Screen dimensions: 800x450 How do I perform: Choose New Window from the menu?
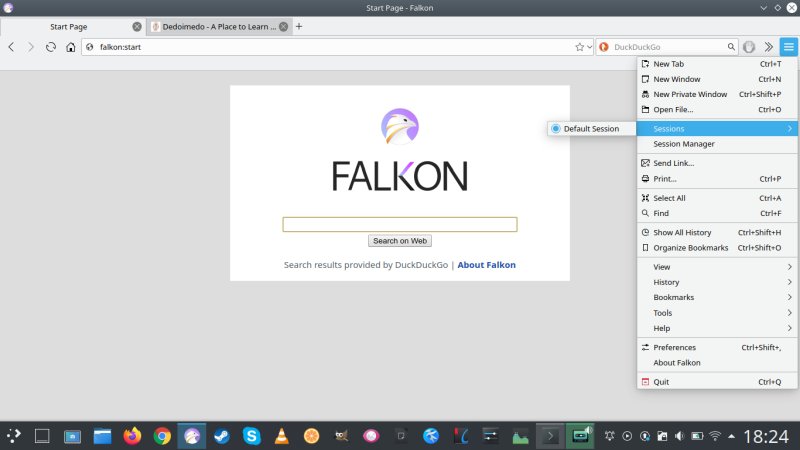point(717,79)
